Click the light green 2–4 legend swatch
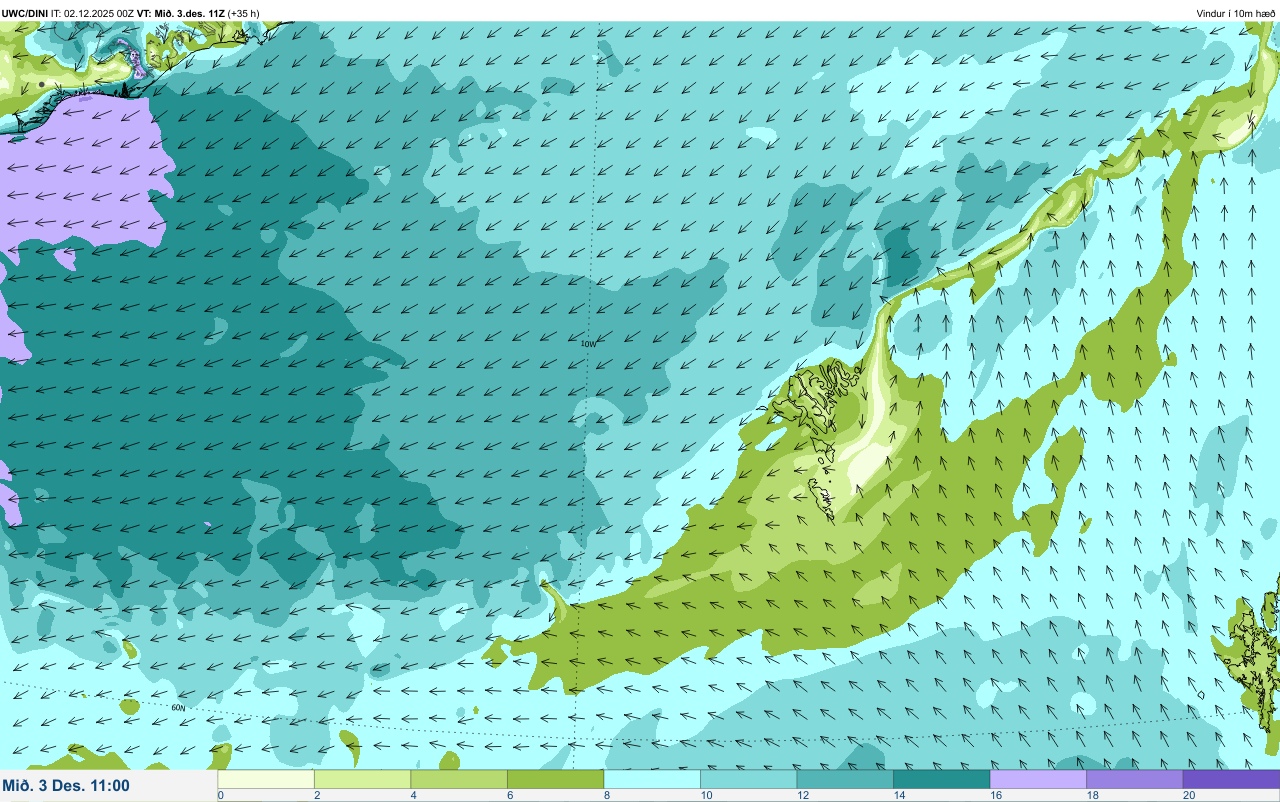The height and width of the screenshot is (802, 1280). 362,779
